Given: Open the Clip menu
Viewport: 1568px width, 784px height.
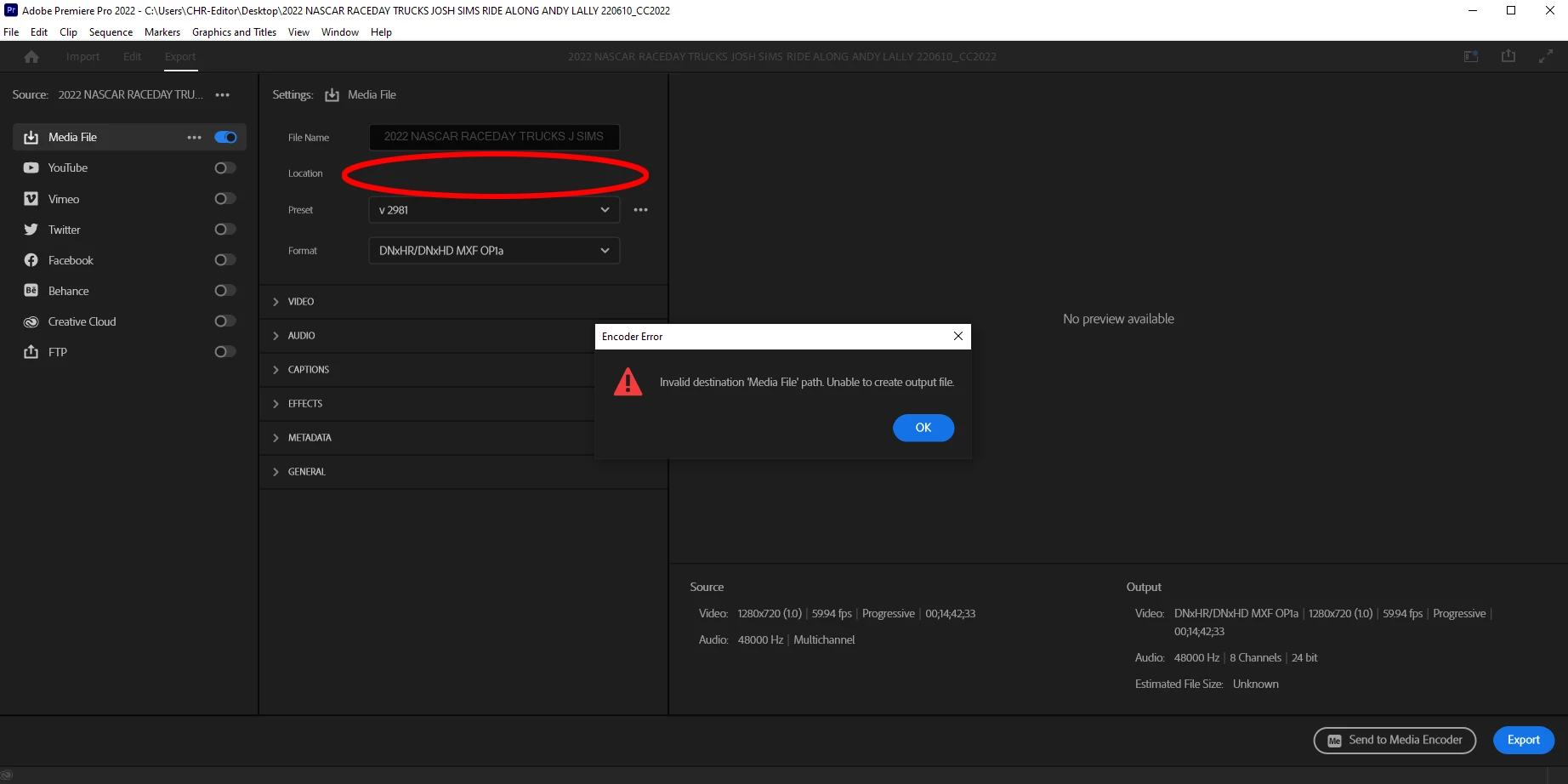Looking at the screenshot, I should 68,32.
